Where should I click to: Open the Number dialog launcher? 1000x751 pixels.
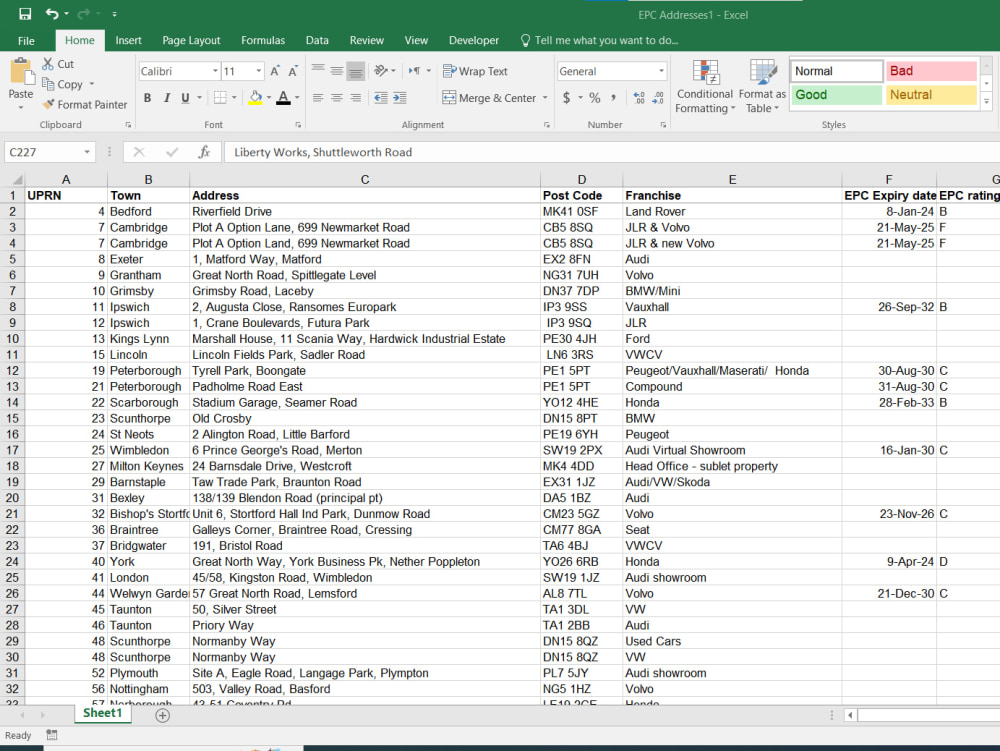coord(663,125)
